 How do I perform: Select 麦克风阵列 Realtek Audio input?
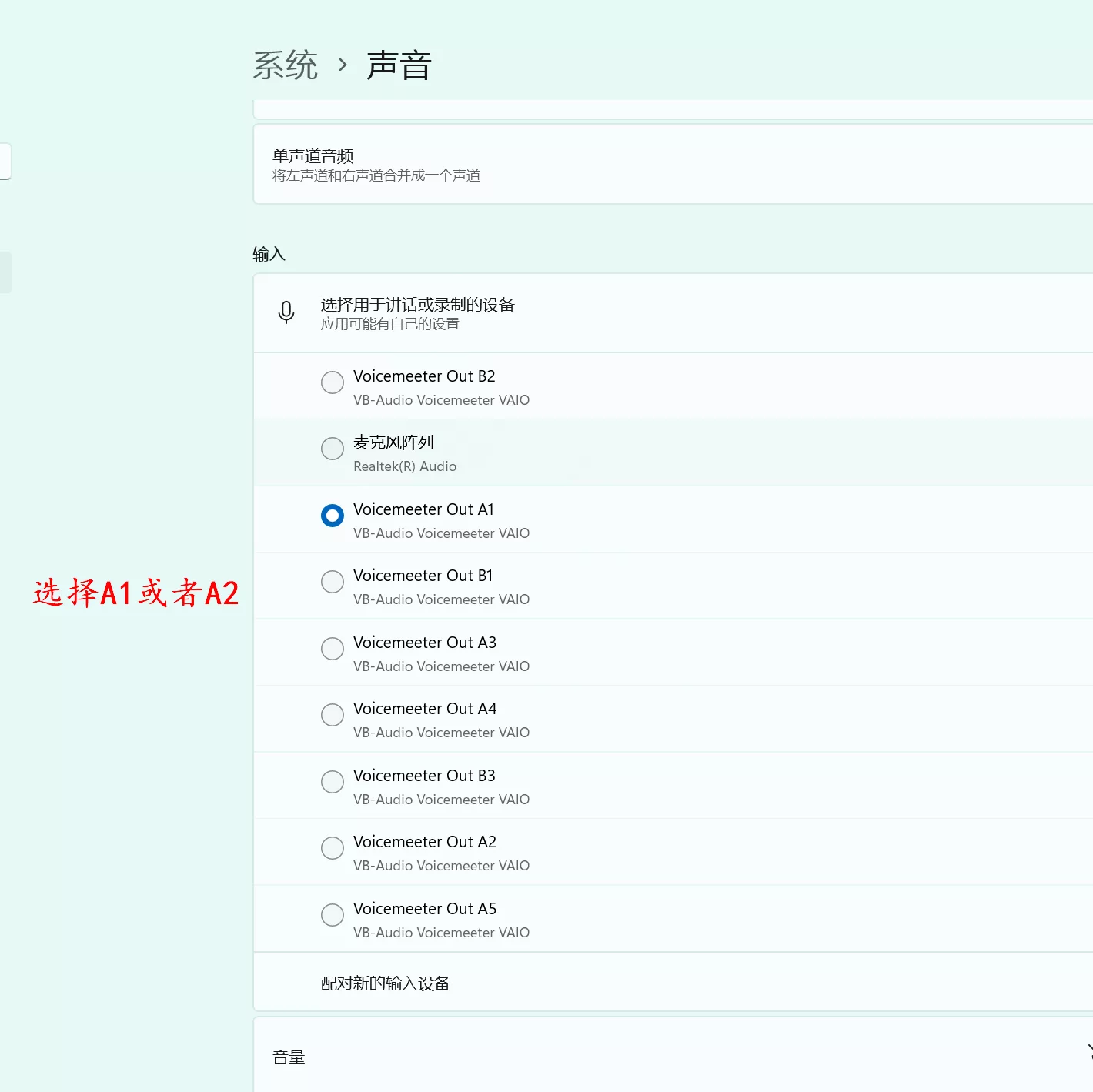[333, 449]
